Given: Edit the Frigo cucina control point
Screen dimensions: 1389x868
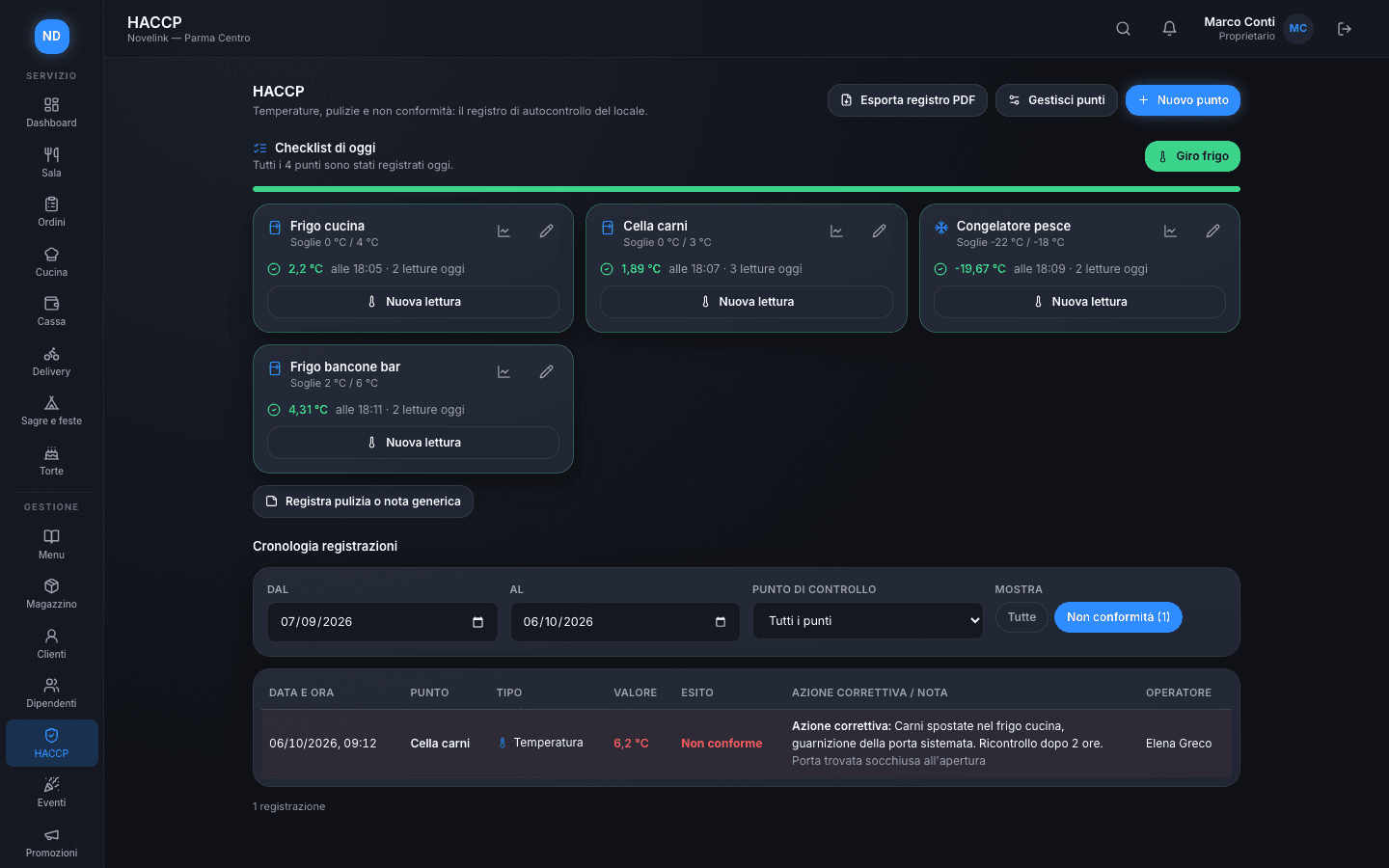Looking at the screenshot, I should (546, 231).
